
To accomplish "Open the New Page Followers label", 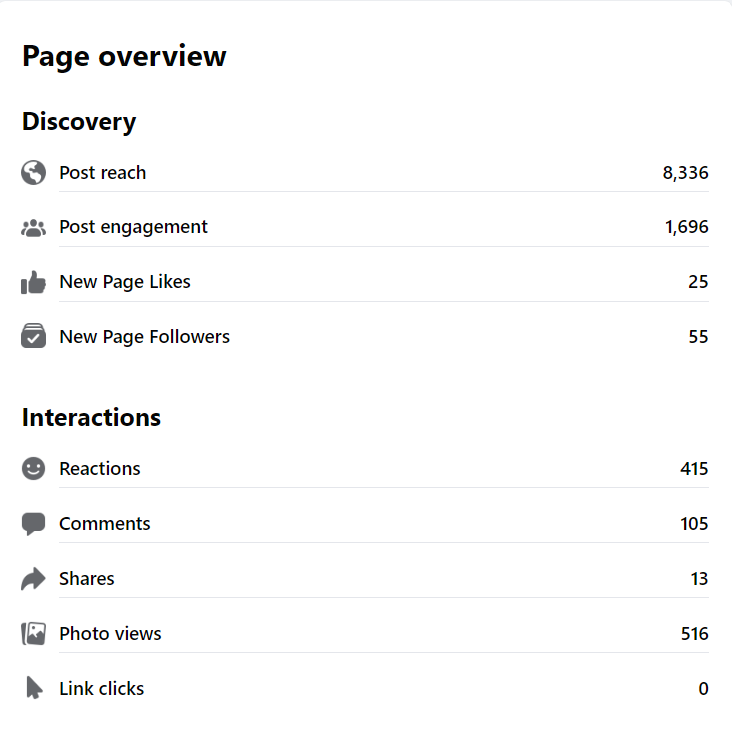I will (x=144, y=337).
